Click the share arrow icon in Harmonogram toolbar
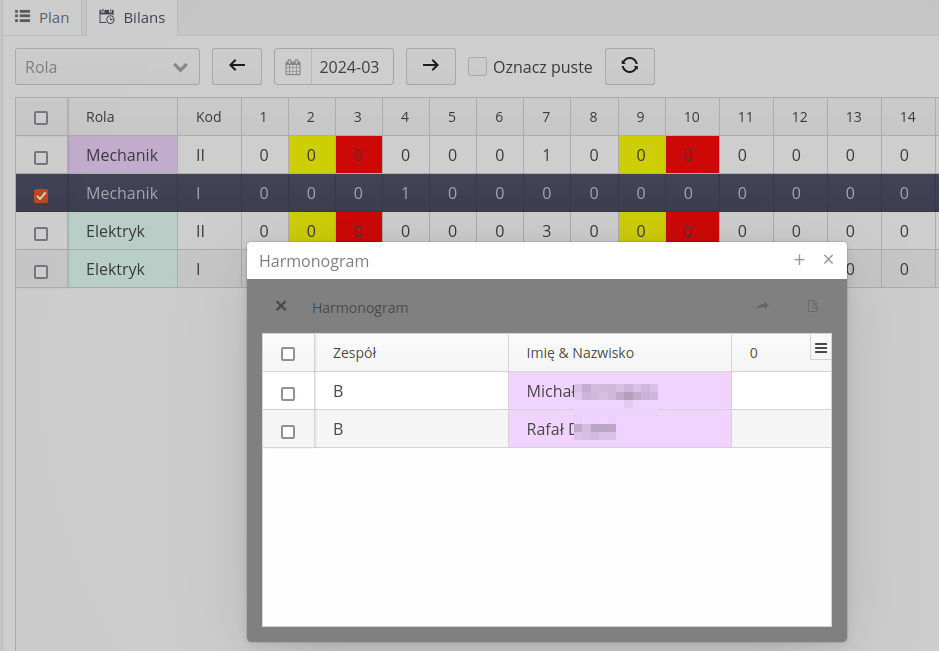Image resolution: width=939 pixels, height=651 pixels. pyautogui.click(x=763, y=307)
